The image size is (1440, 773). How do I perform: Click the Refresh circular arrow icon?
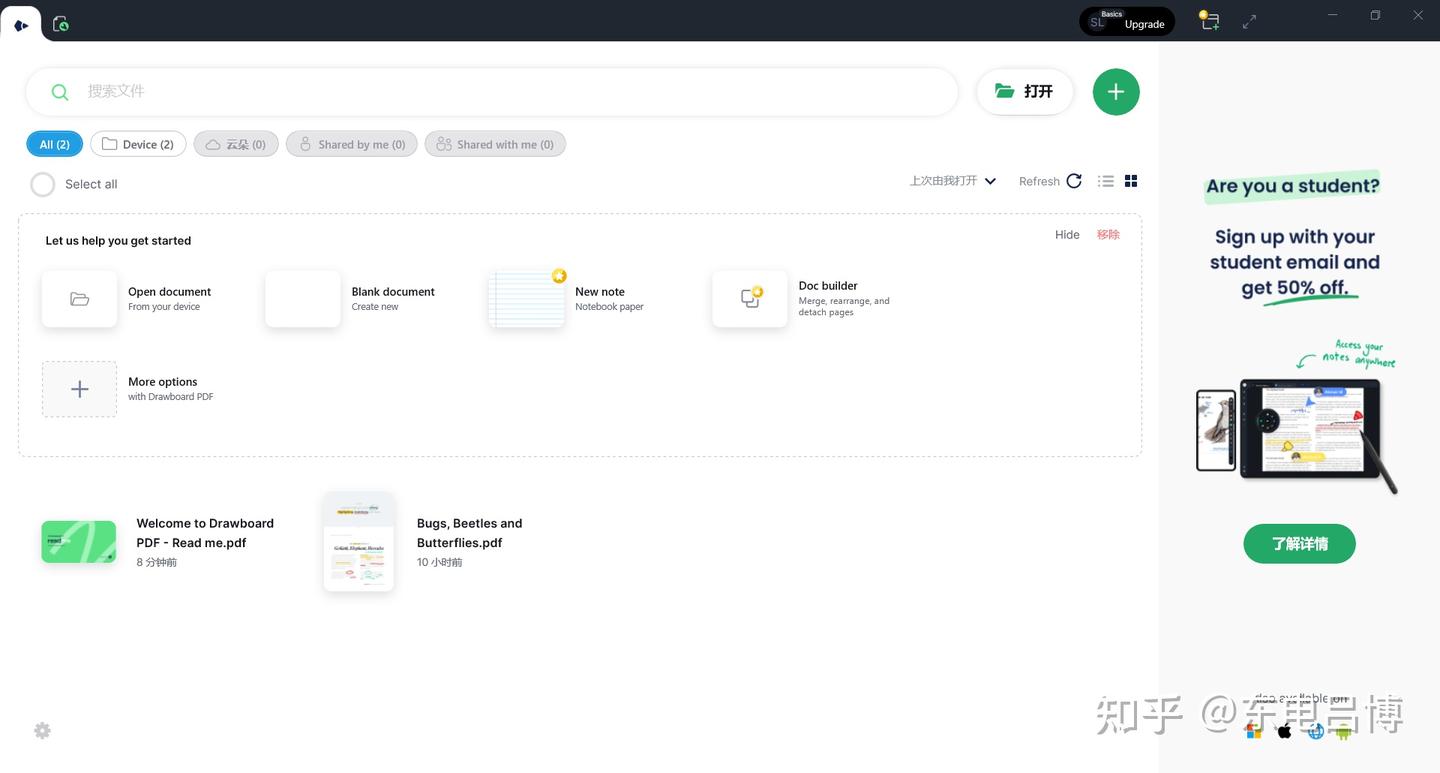pyautogui.click(x=1074, y=181)
